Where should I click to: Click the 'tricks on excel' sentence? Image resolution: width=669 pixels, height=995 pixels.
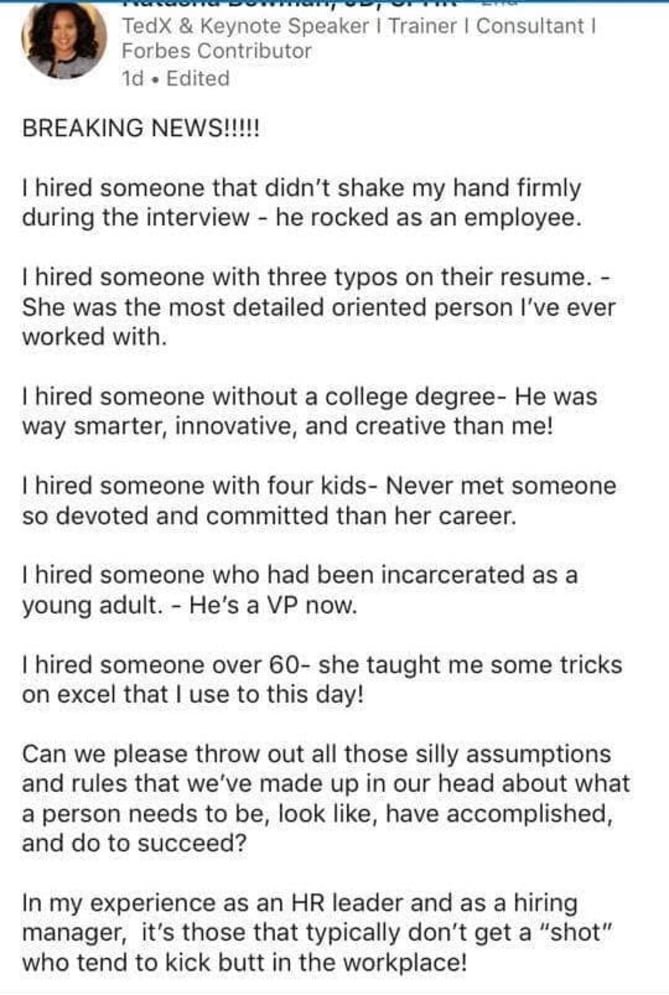(322, 679)
